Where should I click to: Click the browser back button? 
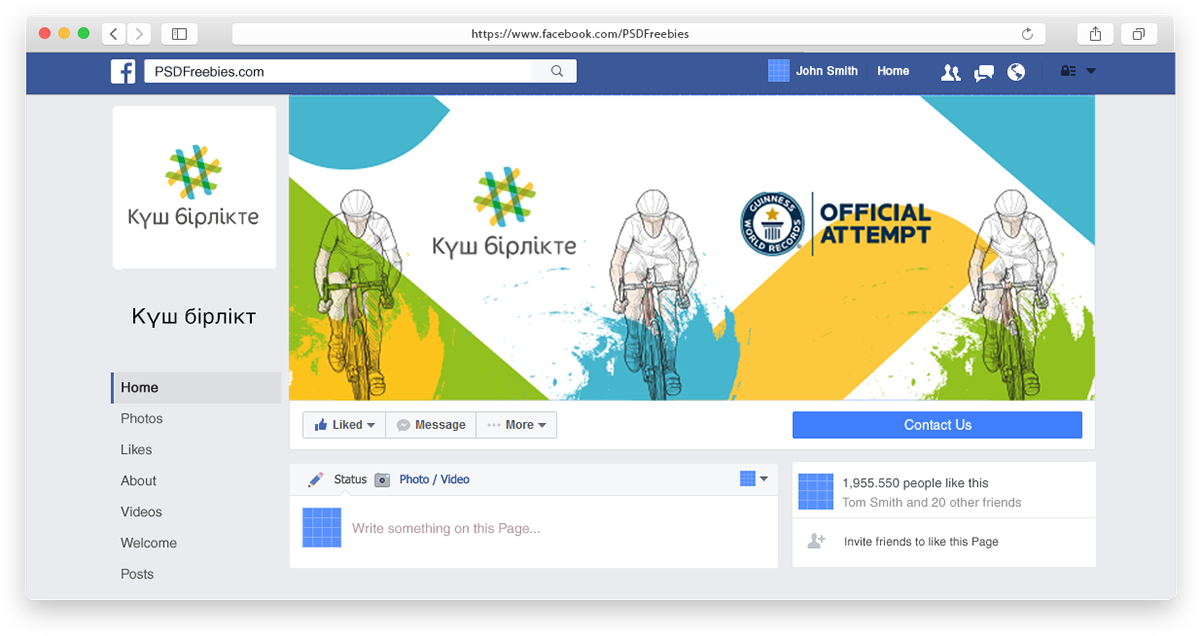(x=114, y=34)
